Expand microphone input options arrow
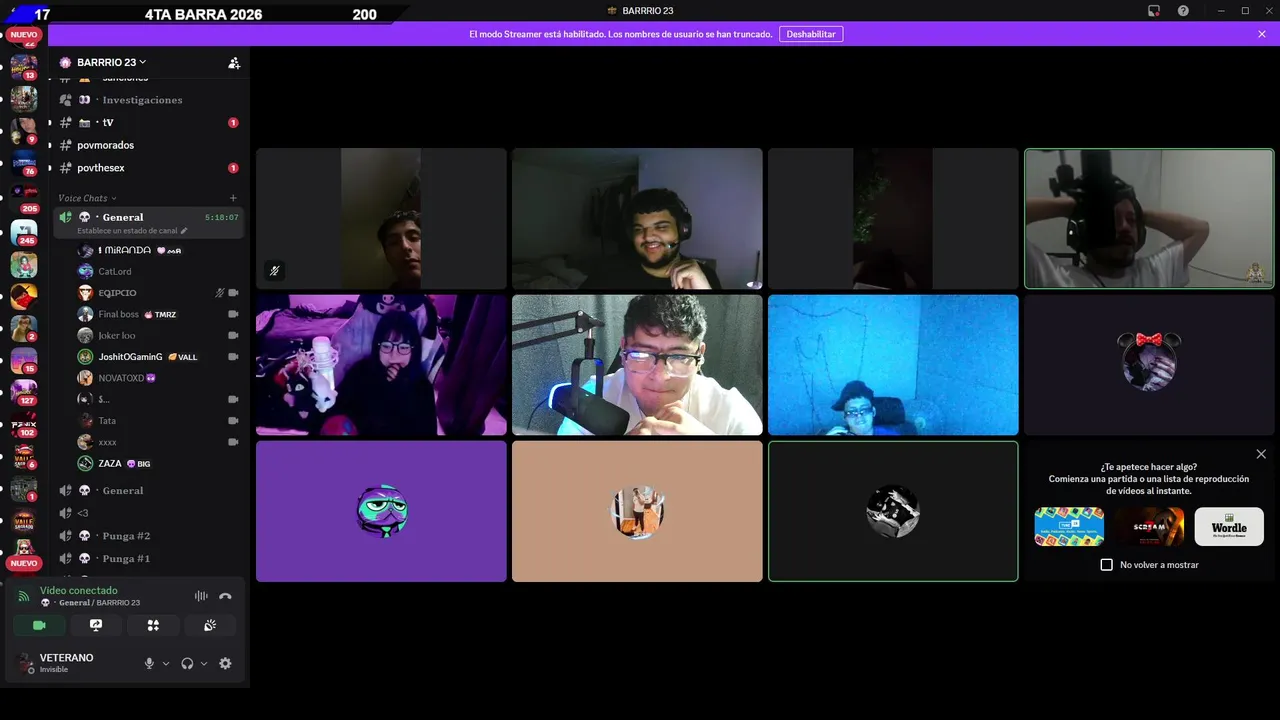The height and width of the screenshot is (720, 1280). [x=166, y=663]
